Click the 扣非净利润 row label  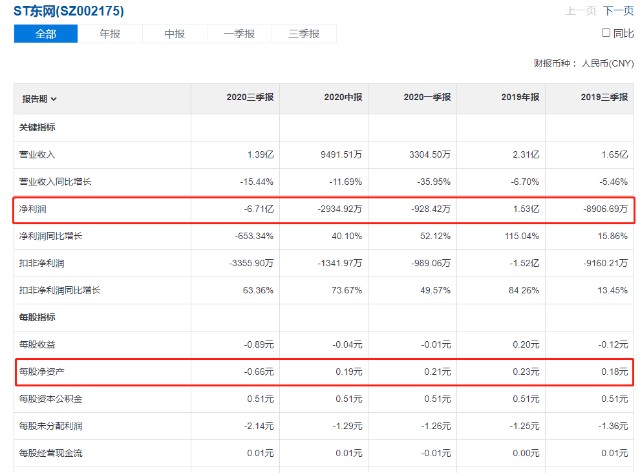click(41, 263)
